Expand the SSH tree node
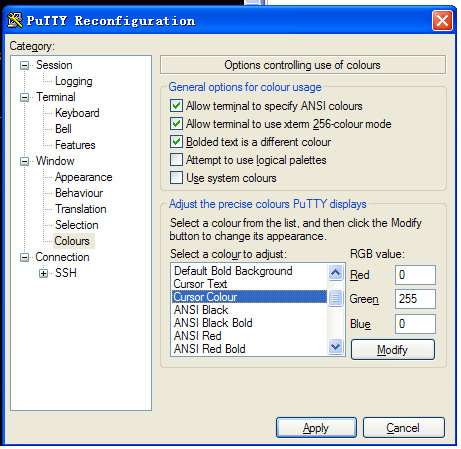Image resolution: width=461 pixels, height=449 pixels. [43, 273]
